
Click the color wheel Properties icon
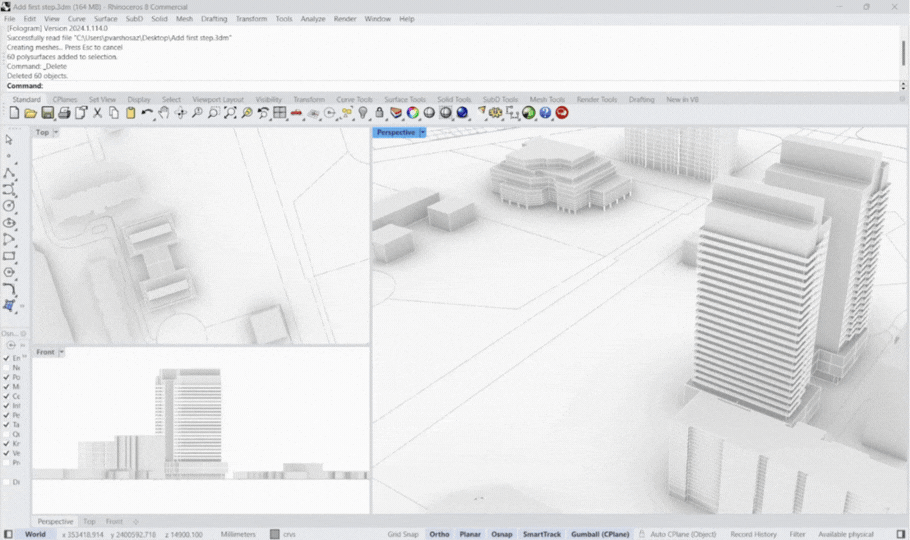coord(413,113)
